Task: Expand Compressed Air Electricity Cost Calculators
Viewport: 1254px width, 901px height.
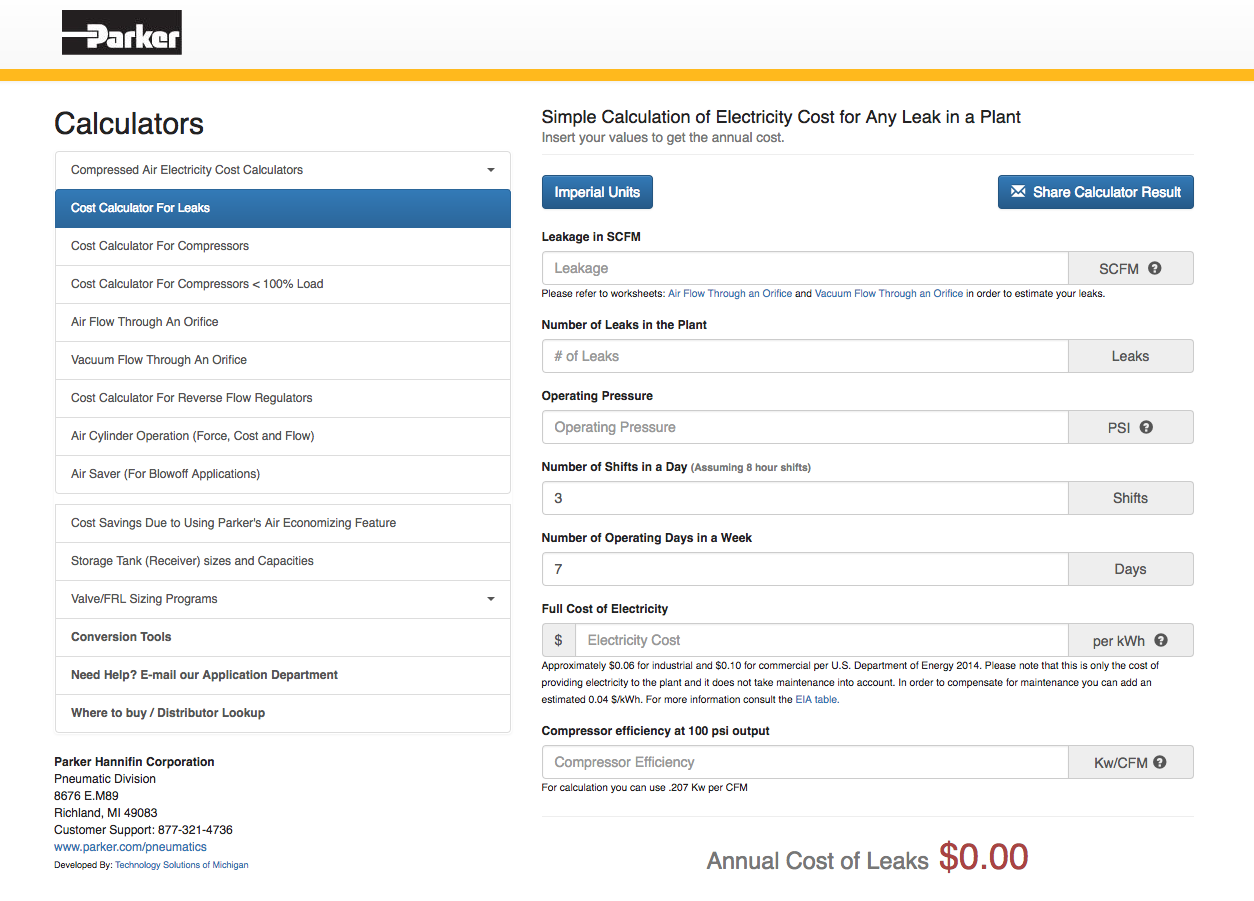Action: point(283,170)
